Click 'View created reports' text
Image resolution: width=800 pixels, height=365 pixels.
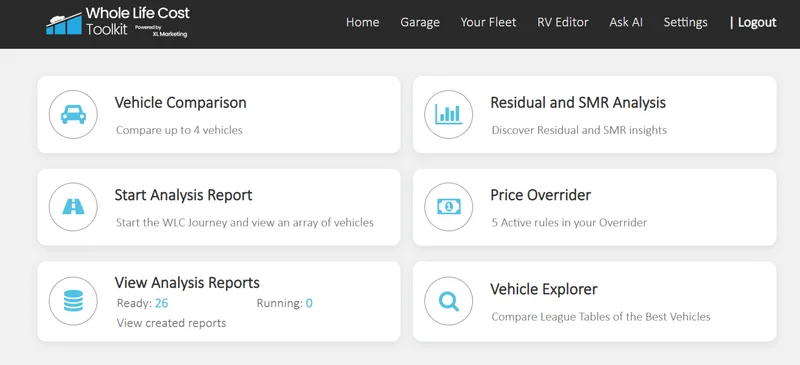(171, 323)
